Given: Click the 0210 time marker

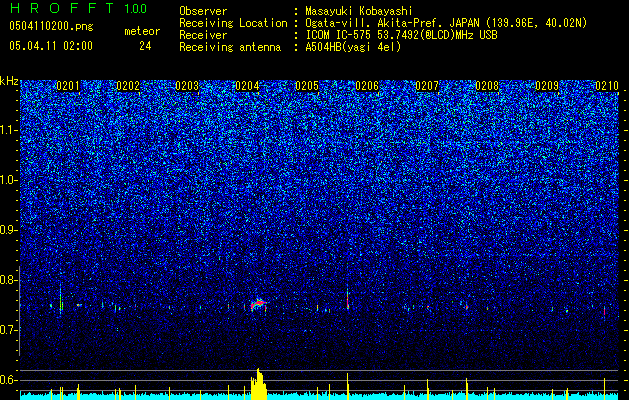Looking at the screenshot, I should [x=607, y=86].
